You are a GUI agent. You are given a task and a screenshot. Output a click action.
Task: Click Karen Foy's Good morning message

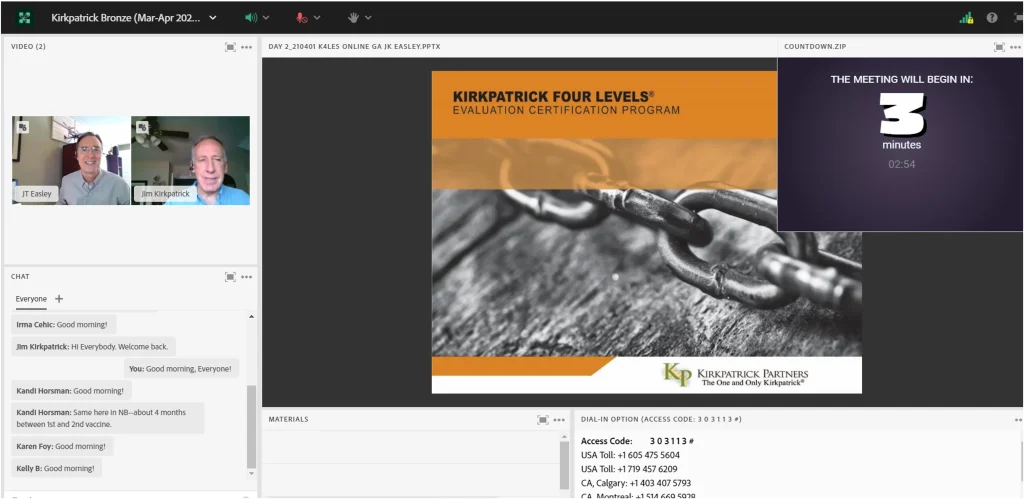(62, 446)
